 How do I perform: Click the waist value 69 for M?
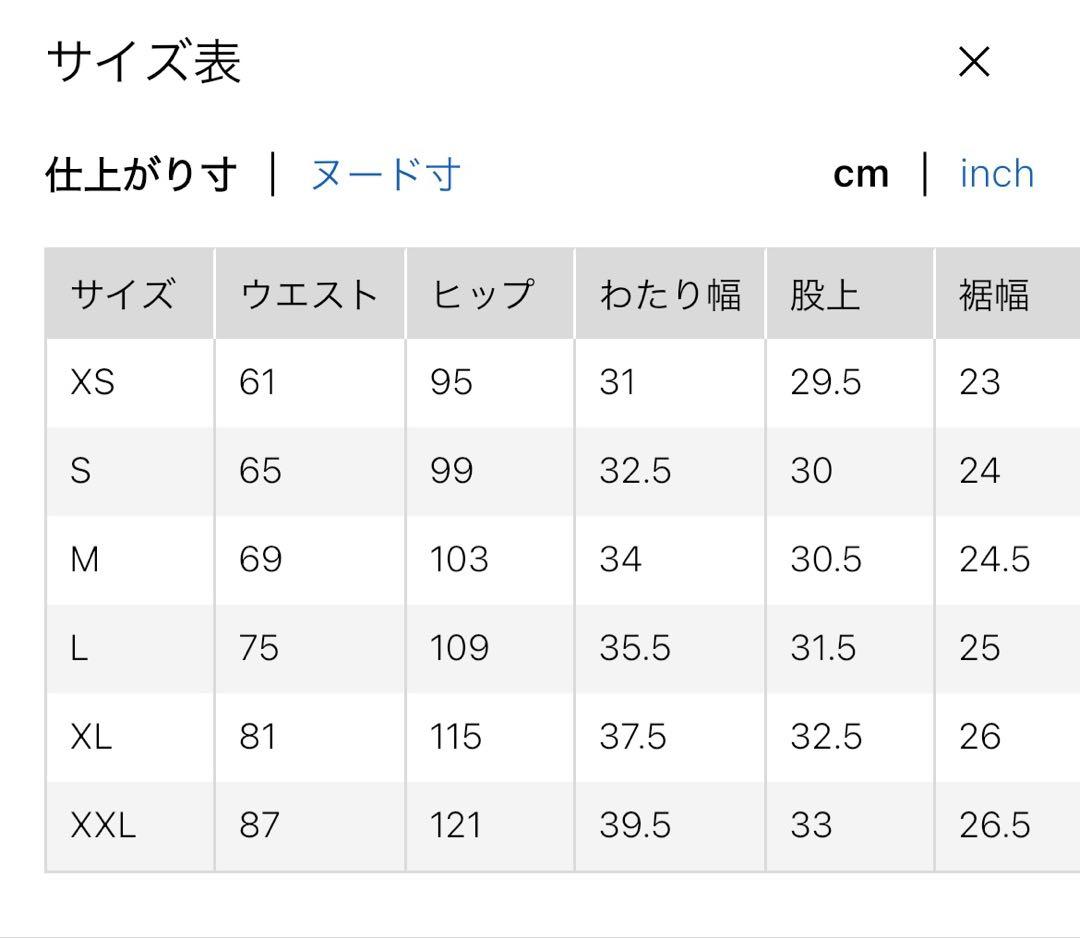pyautogui.click(x=260, y=559)
